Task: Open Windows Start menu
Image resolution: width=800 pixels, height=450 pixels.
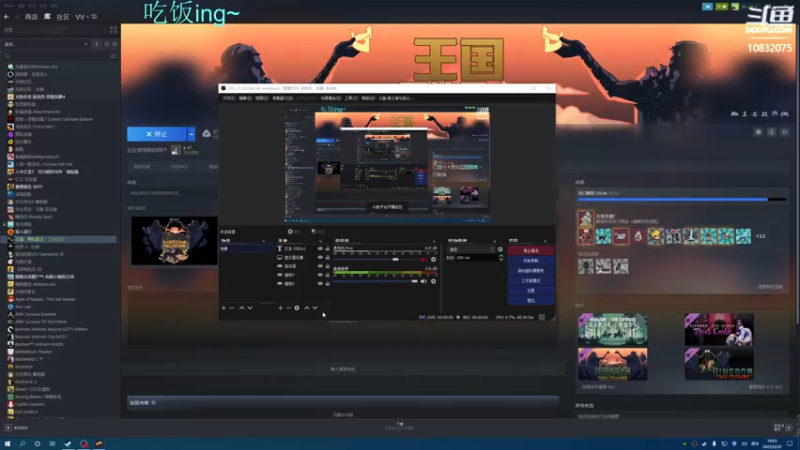Action: click(x=7, y=444)
